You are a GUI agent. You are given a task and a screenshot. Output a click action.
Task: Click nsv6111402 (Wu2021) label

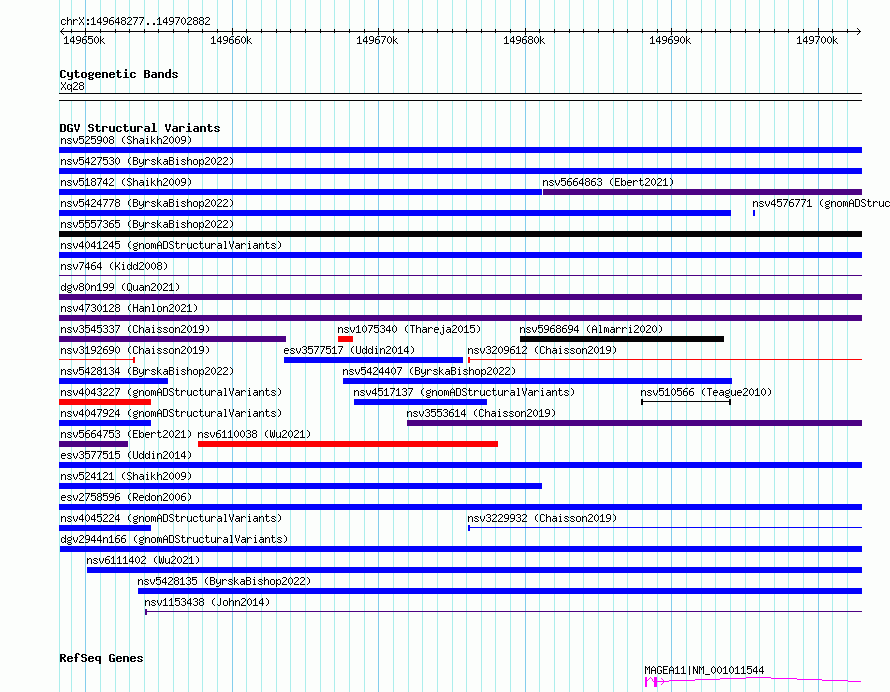[143, 560]
